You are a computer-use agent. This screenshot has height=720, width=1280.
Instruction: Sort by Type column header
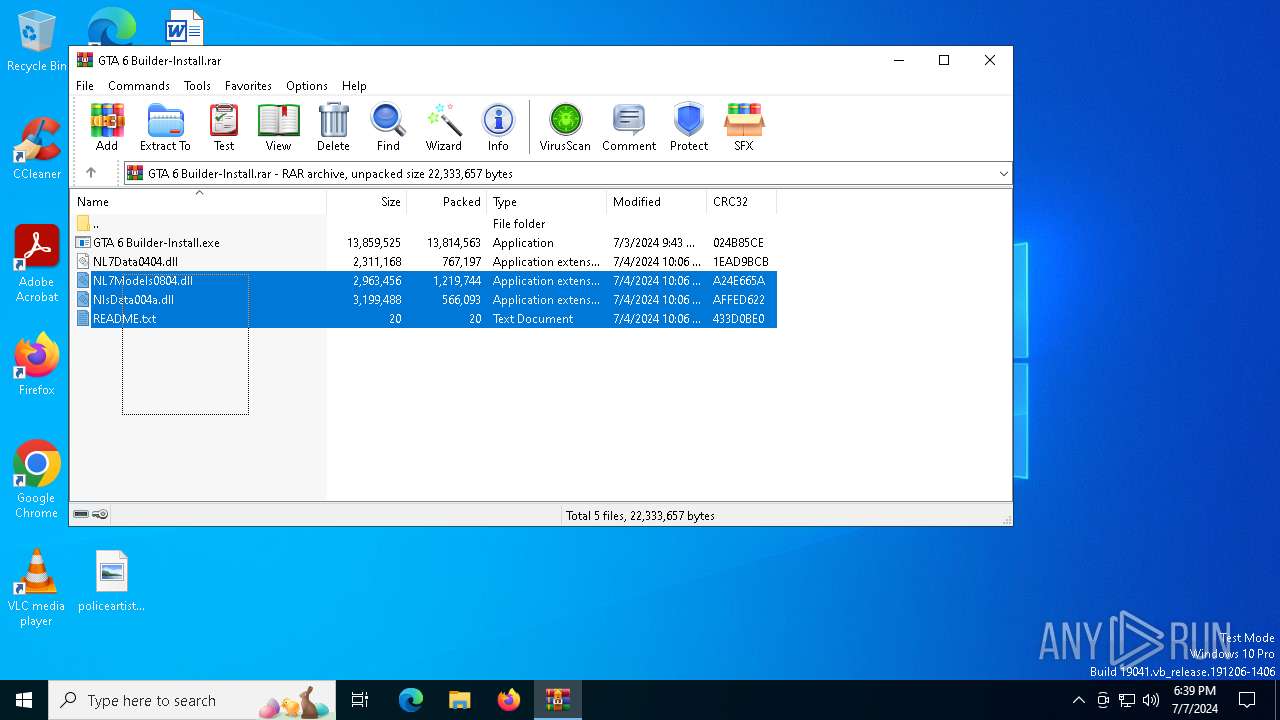[547, 201]
